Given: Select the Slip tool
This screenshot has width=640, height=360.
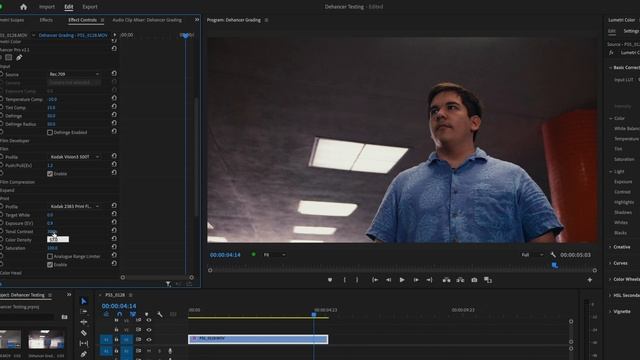Looking at the screenshot, I should [84, 343].
